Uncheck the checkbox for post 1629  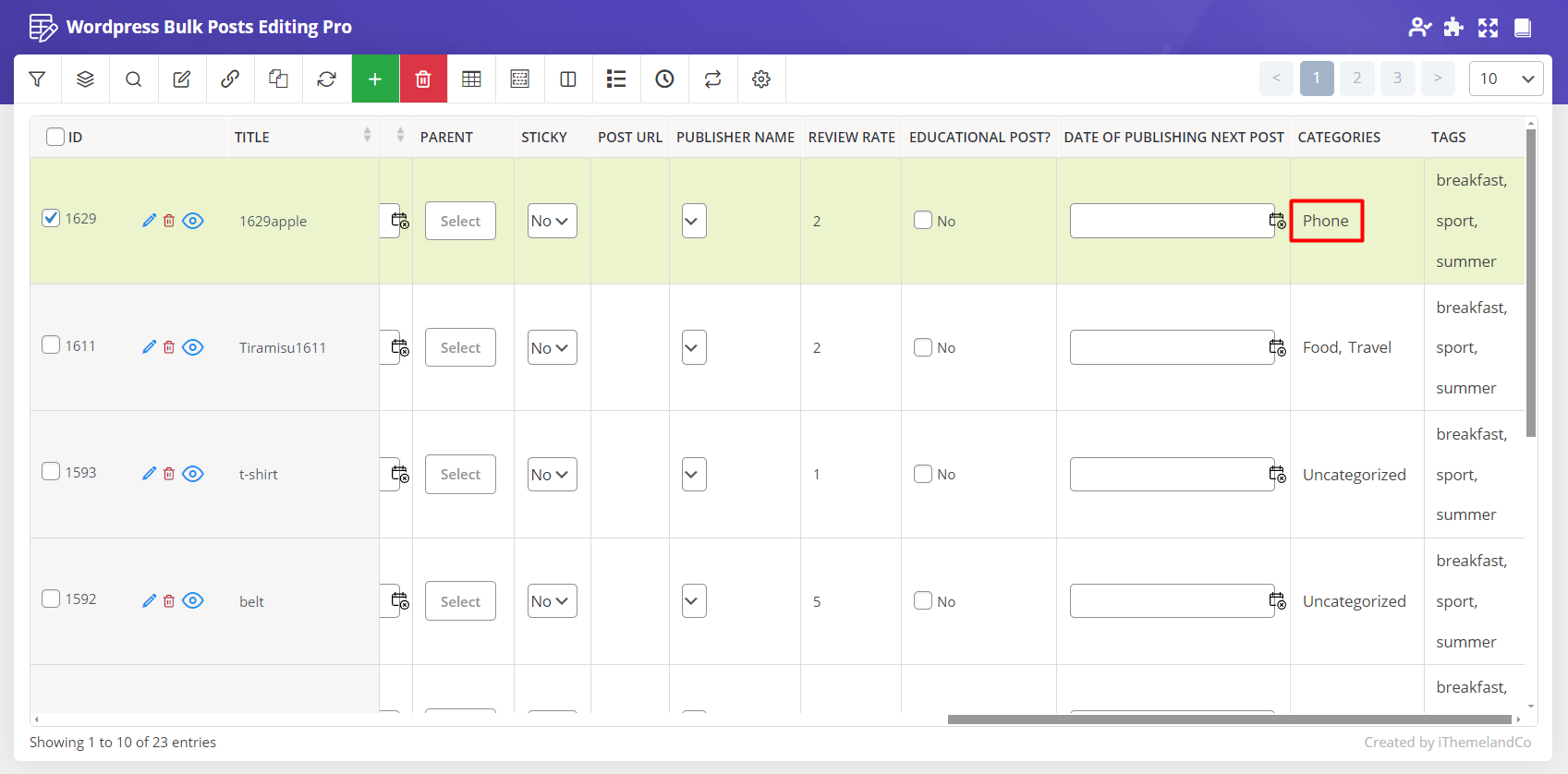52,219
